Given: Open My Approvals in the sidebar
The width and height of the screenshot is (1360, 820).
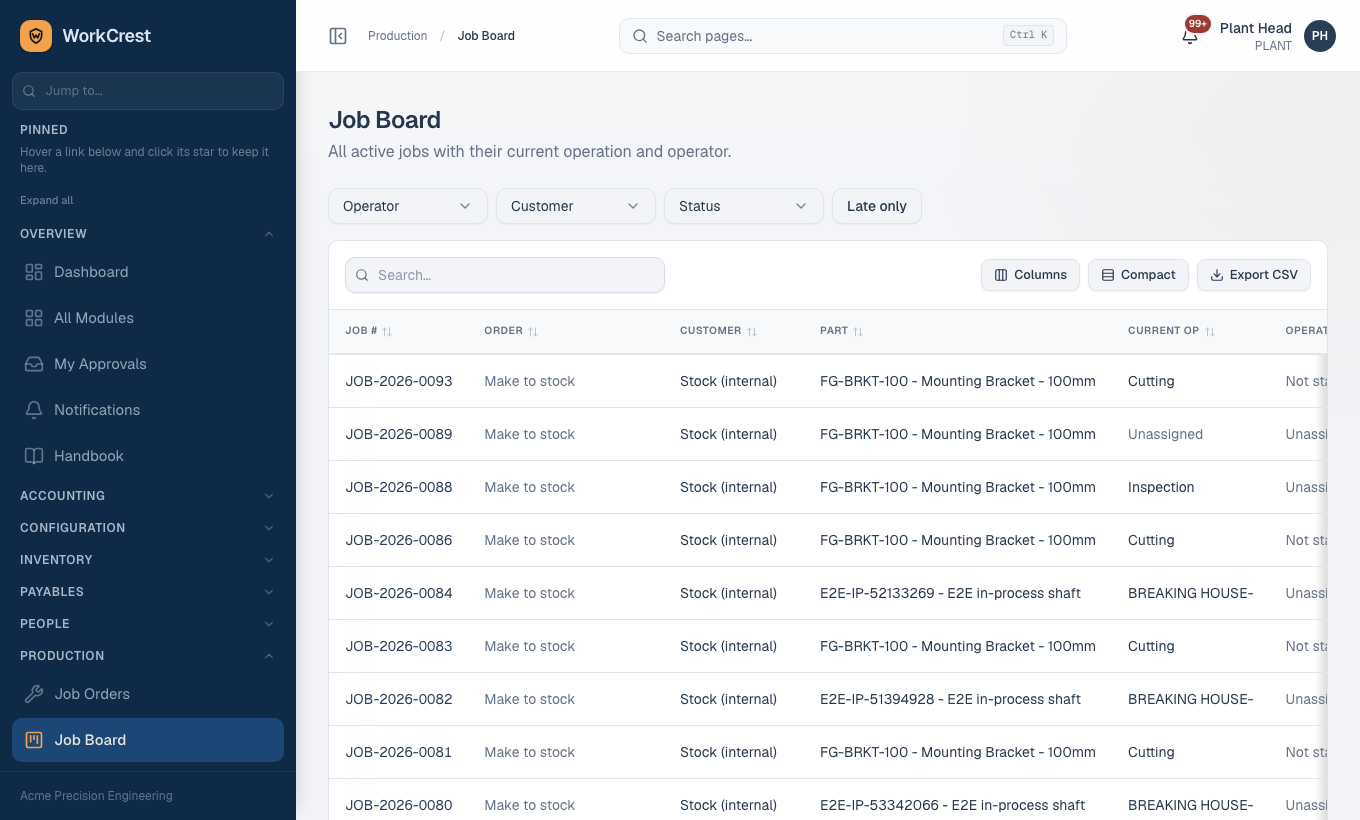Looking at the screenshot, I should (148, 364).
